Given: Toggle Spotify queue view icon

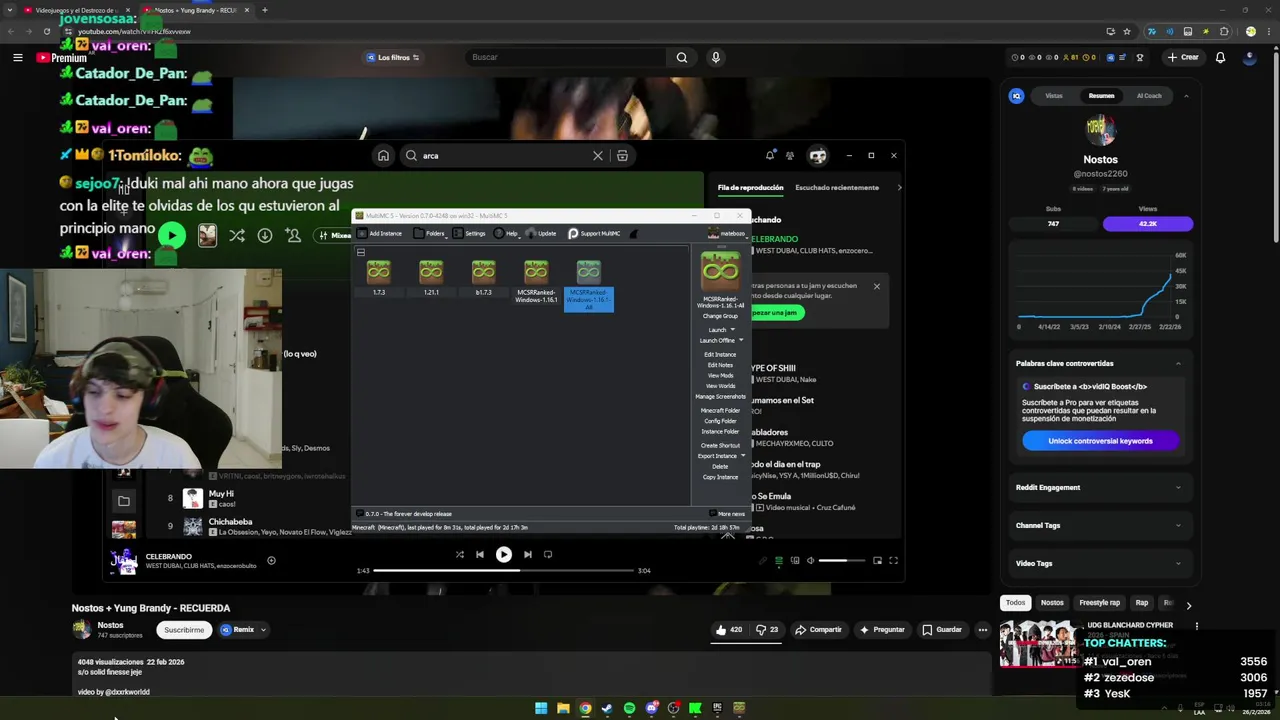Looking at the screenshot, I should (779, 561).
